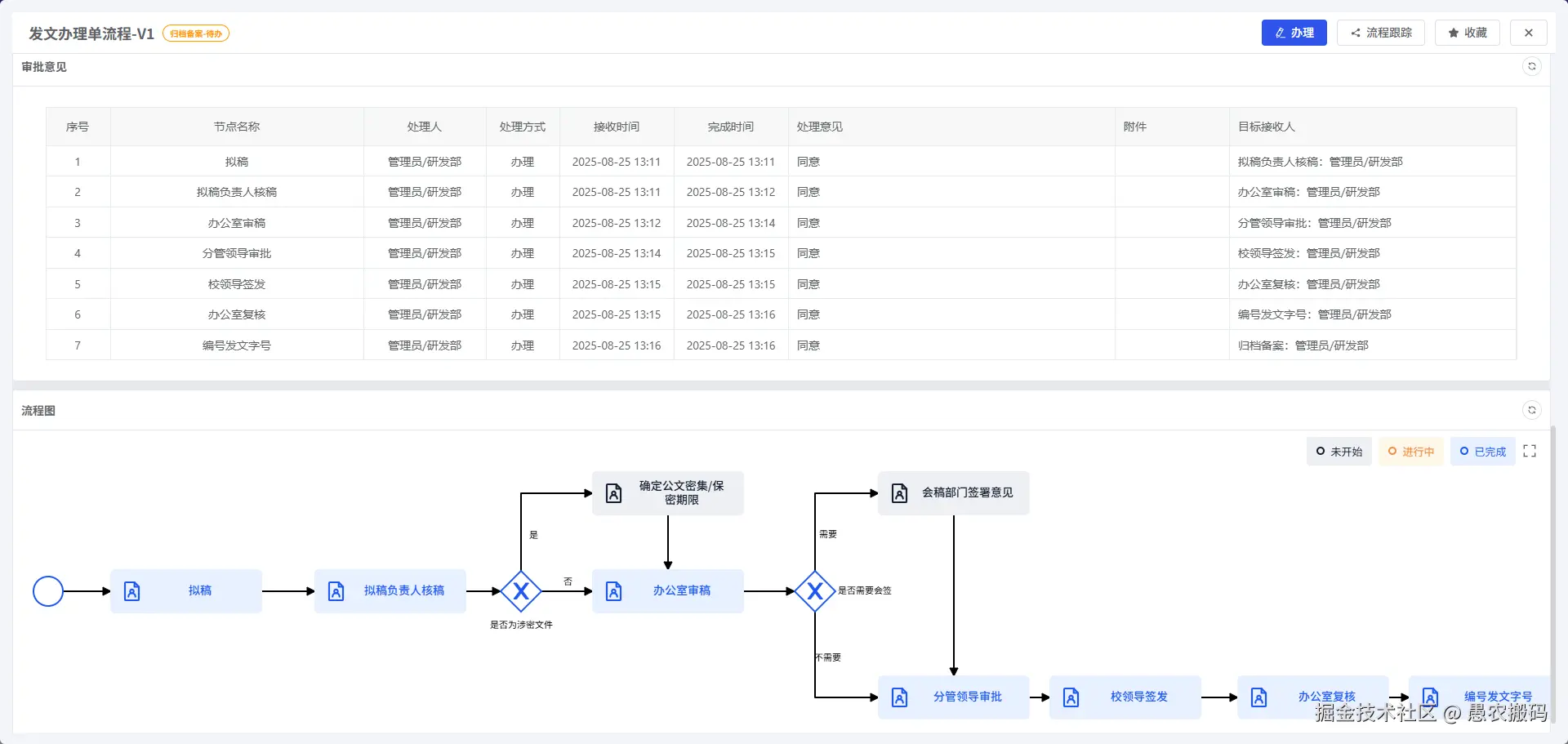1568x744 pixels.
Task: Refresh the 审批意见 panel
Action: (1532, 66)
